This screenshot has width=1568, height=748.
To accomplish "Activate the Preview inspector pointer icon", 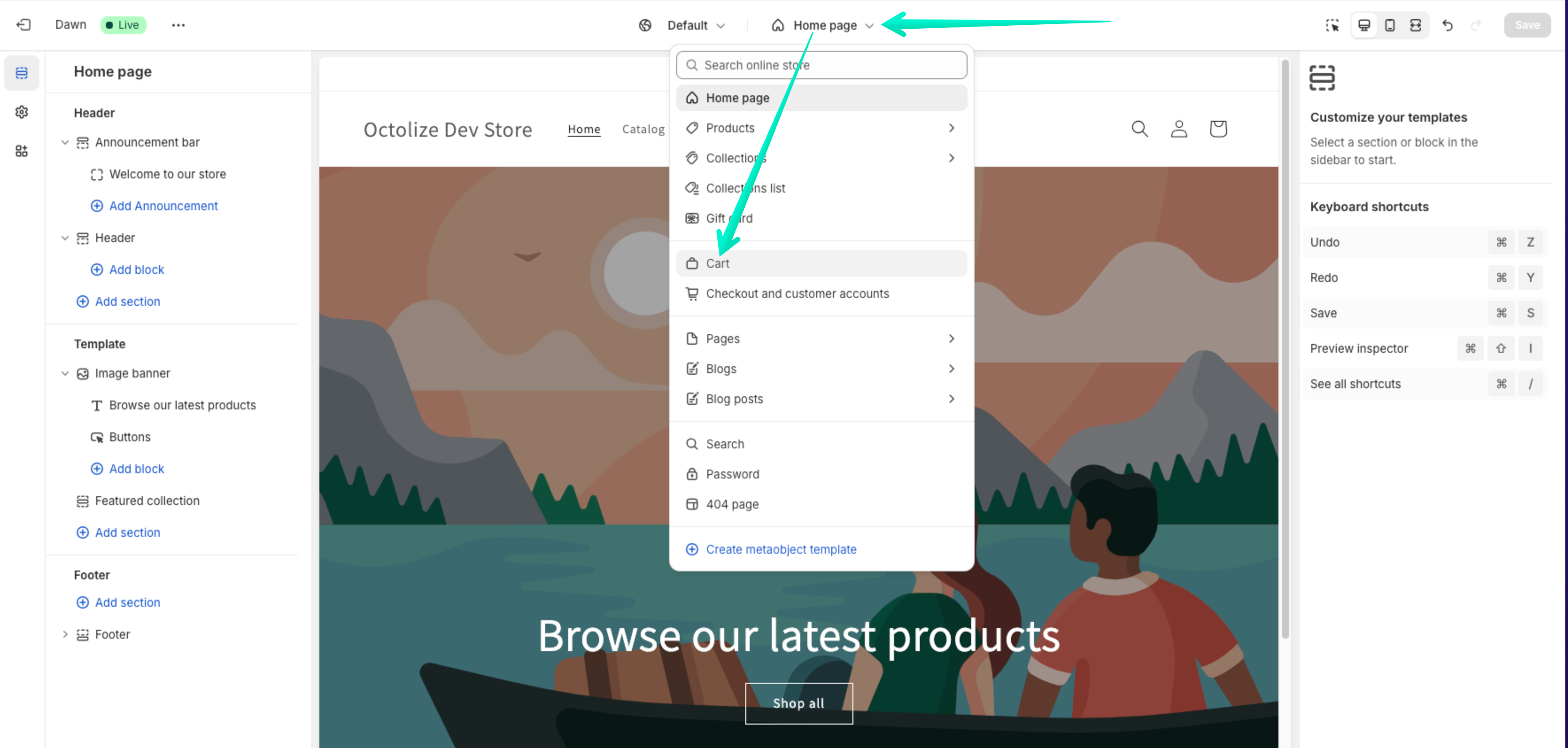I will 1332,25.
